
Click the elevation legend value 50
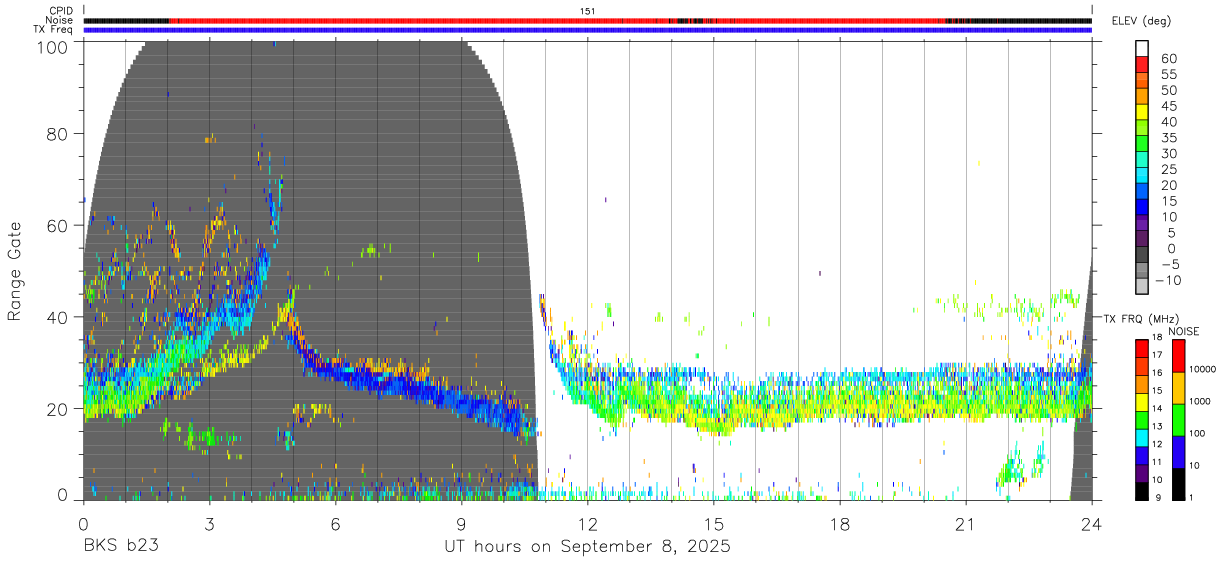click(1167, 91)
